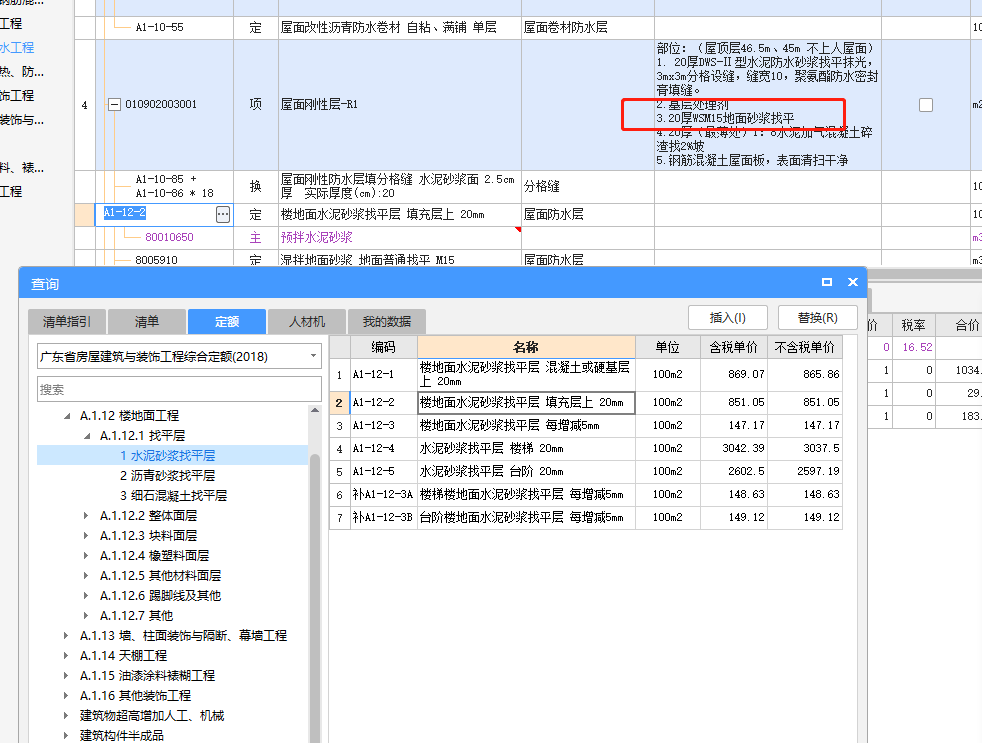Switch to the 清单 tab
The image size is (982, 743).
147,322
